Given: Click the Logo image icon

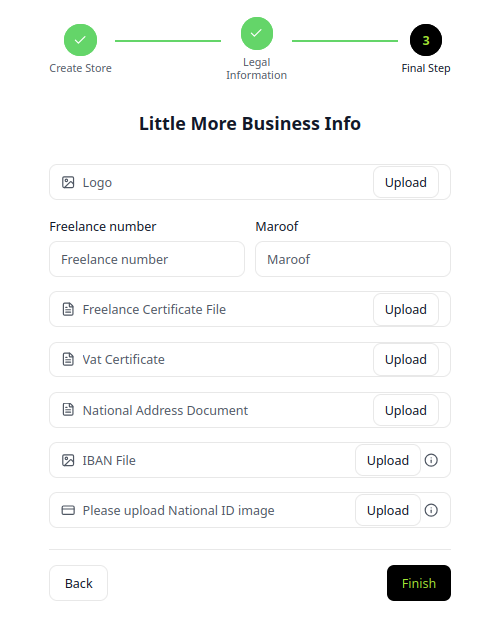Looking at the screenshot, I should [68, 182].
